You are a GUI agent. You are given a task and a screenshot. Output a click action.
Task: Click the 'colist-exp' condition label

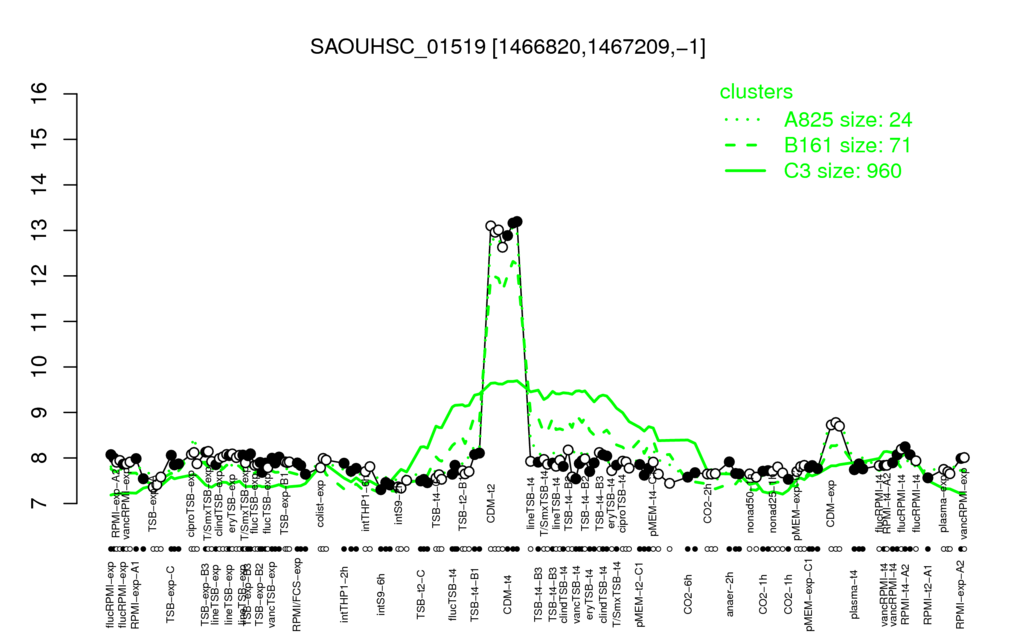[x=321, y=505]
